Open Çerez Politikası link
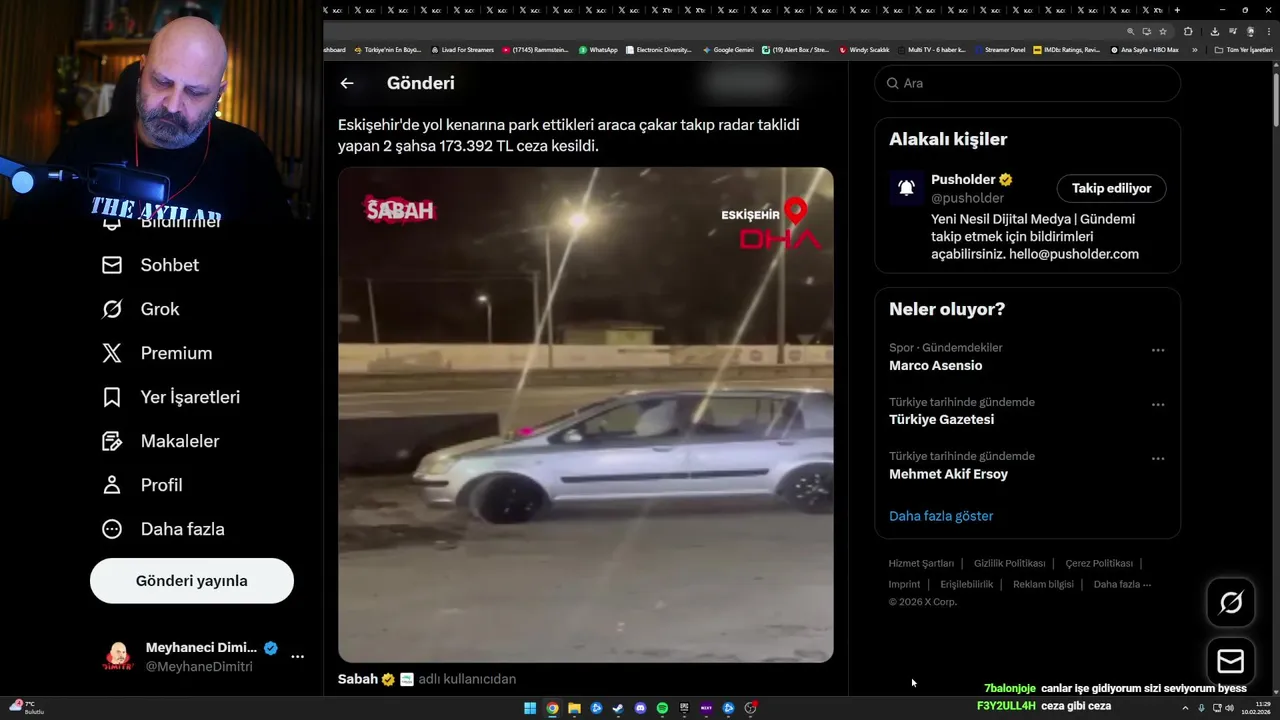This screenshot has height=720, width=1280. point(1099,563)
